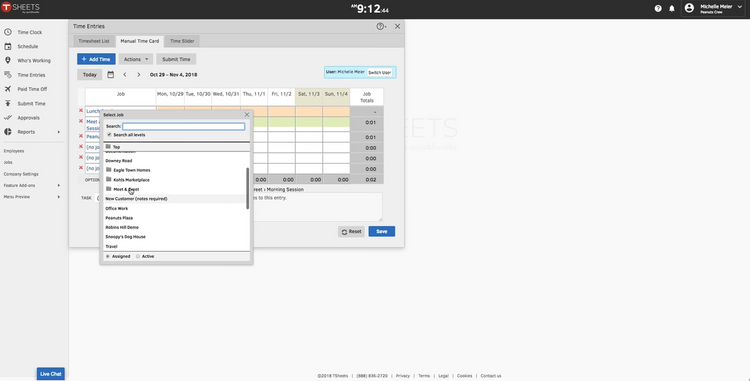Delete the Lunch row with red X
Image resolution: width=750 pixels, height=381 pixels.
pos(81,111)
